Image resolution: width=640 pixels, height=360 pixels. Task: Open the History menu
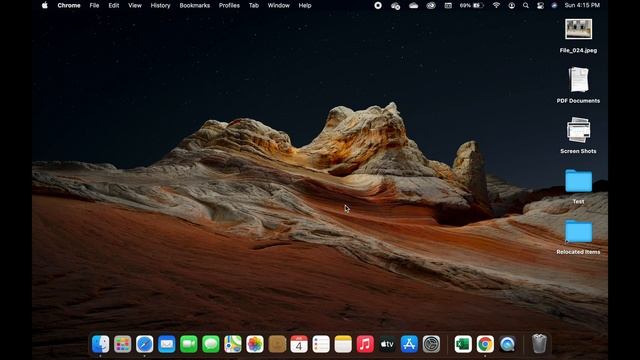tap(160, 5)
